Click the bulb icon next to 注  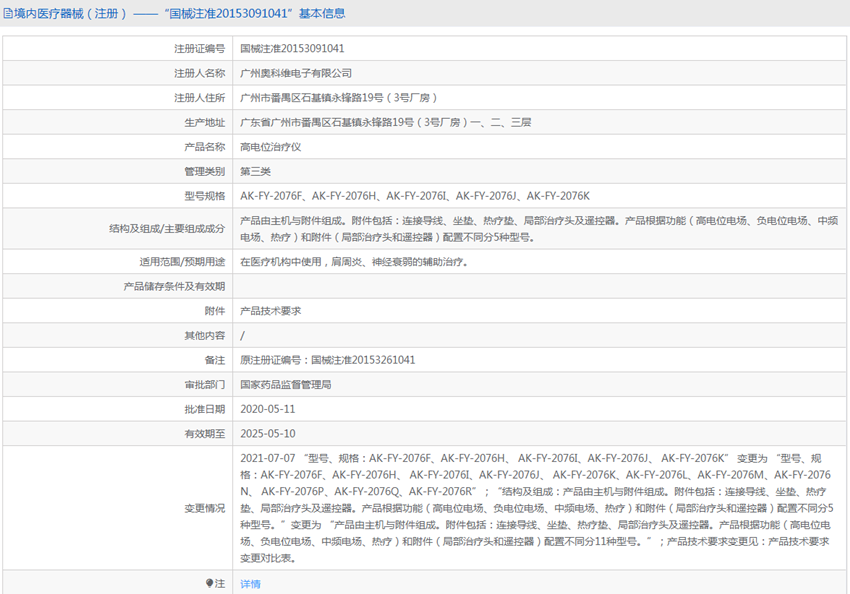209,583
